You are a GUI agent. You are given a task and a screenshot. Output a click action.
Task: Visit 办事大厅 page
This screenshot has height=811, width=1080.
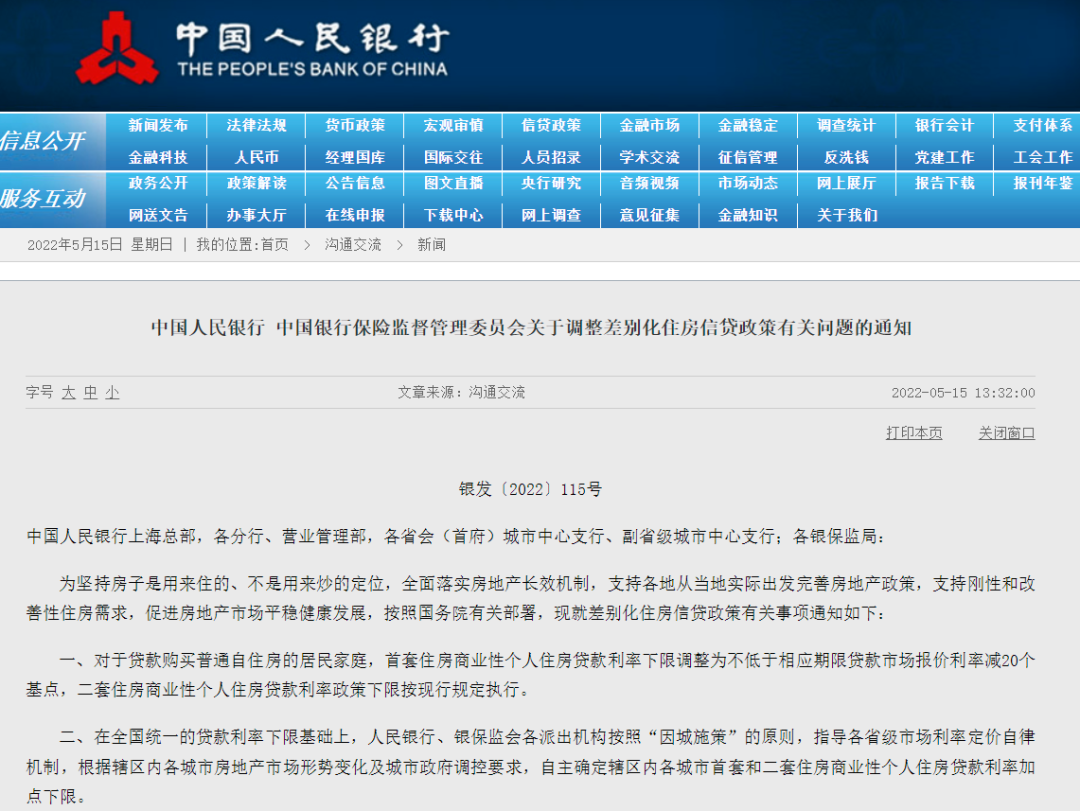256,216
